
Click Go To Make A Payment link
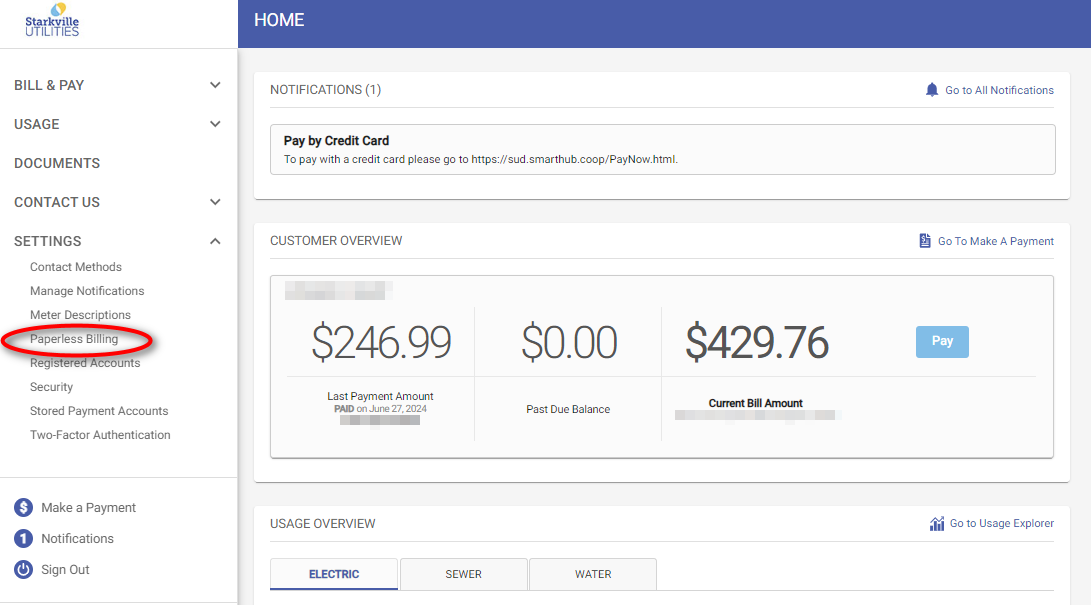996,241
